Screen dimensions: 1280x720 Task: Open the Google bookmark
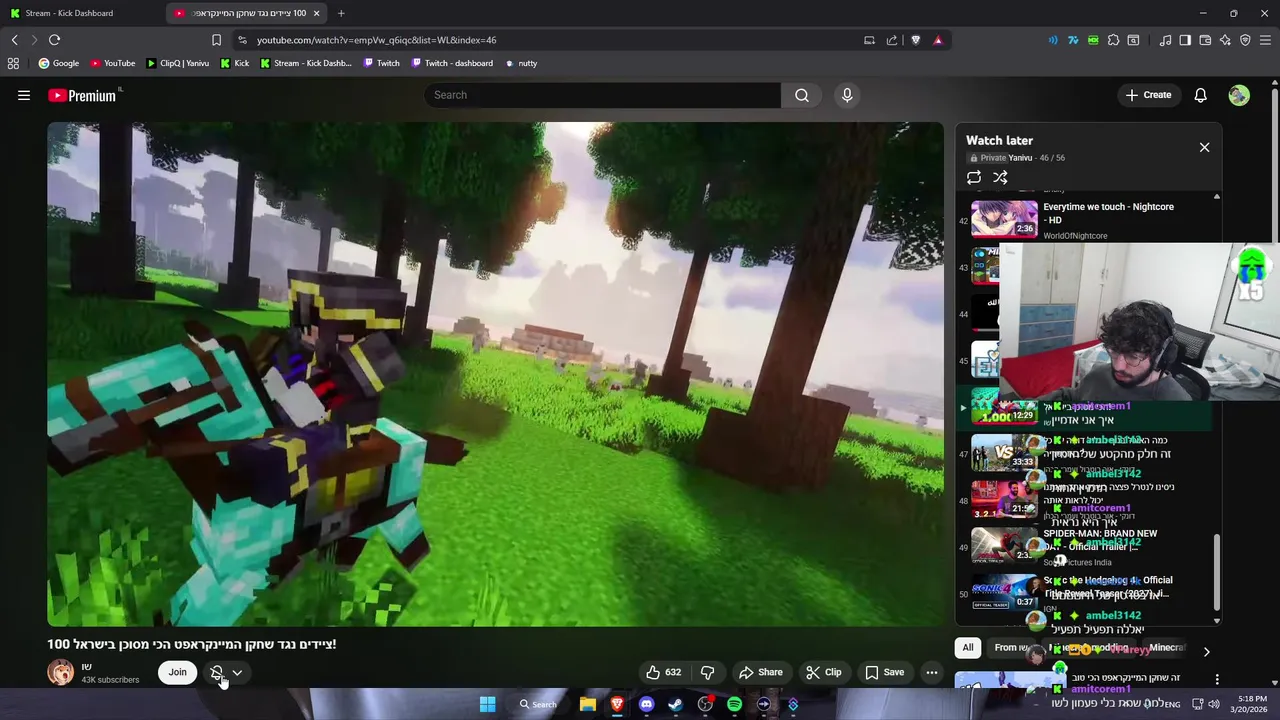[58, 63]
